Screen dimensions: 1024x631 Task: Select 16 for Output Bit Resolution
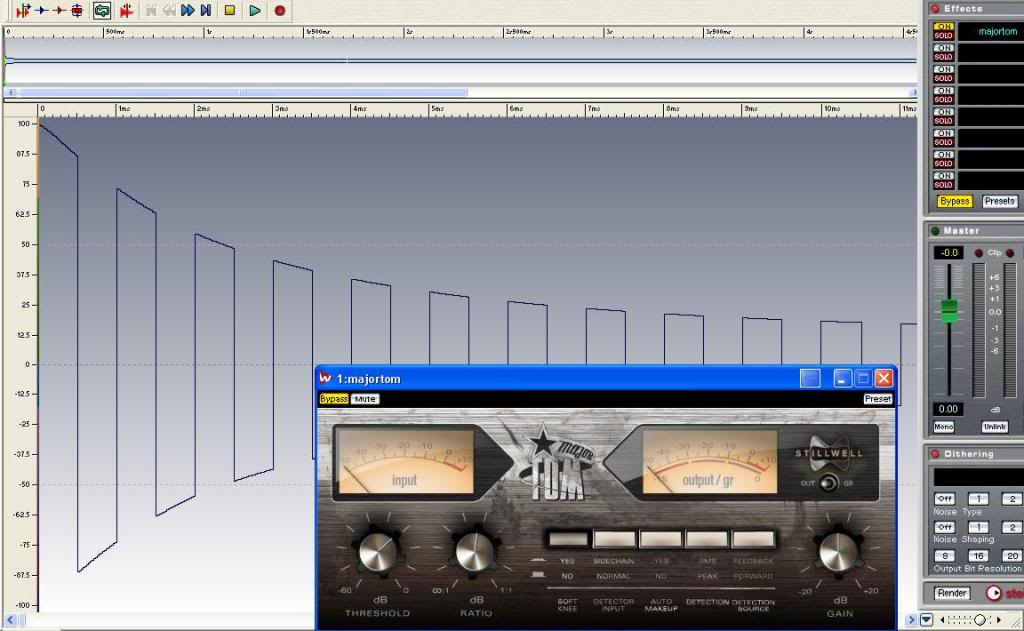pos(978,556)
